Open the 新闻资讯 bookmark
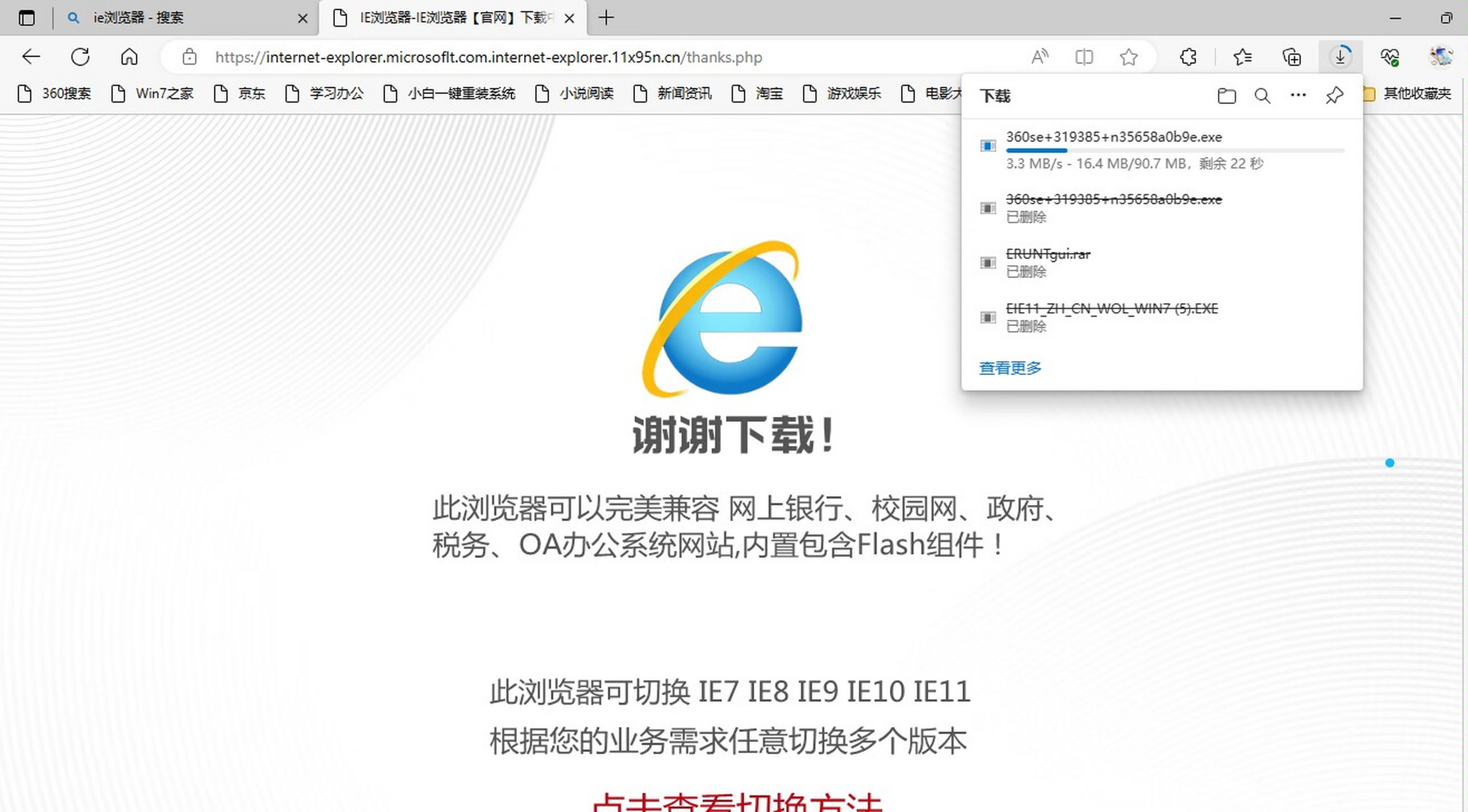 [x=672, y=94]
